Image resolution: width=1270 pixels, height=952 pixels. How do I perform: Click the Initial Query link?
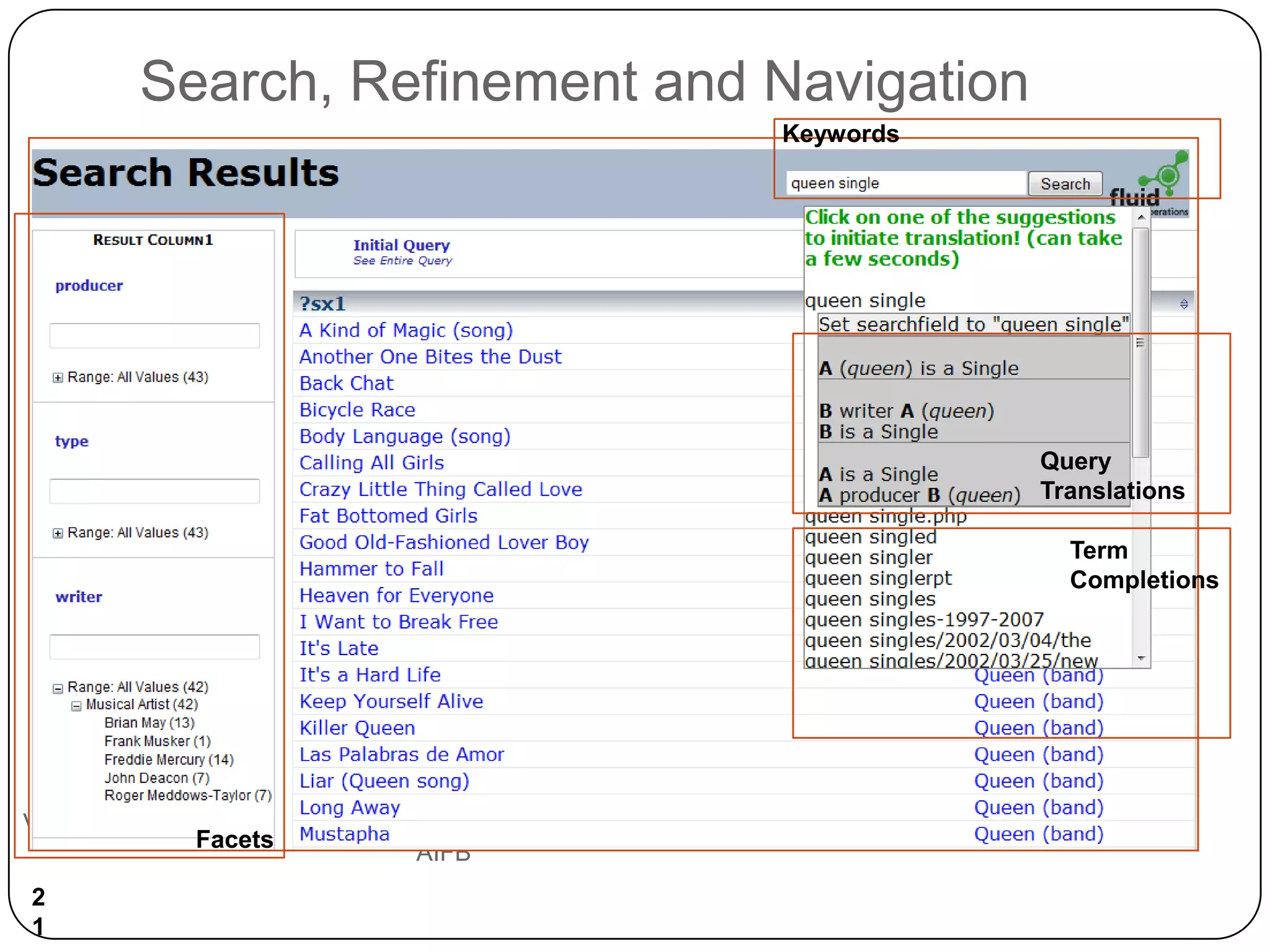tap(401, 245)
